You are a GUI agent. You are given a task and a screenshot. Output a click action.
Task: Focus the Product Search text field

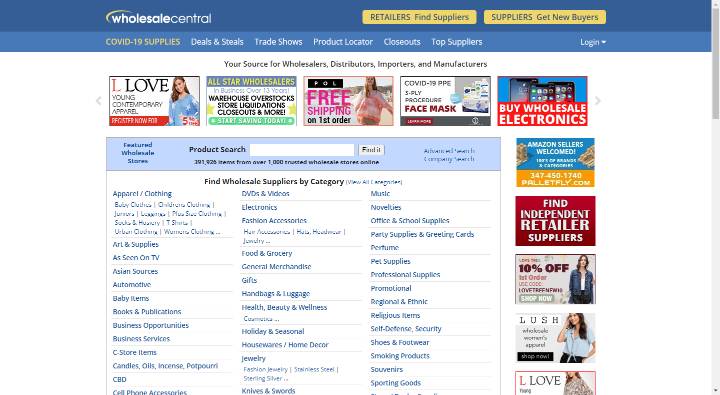click(x=302, y=150)
